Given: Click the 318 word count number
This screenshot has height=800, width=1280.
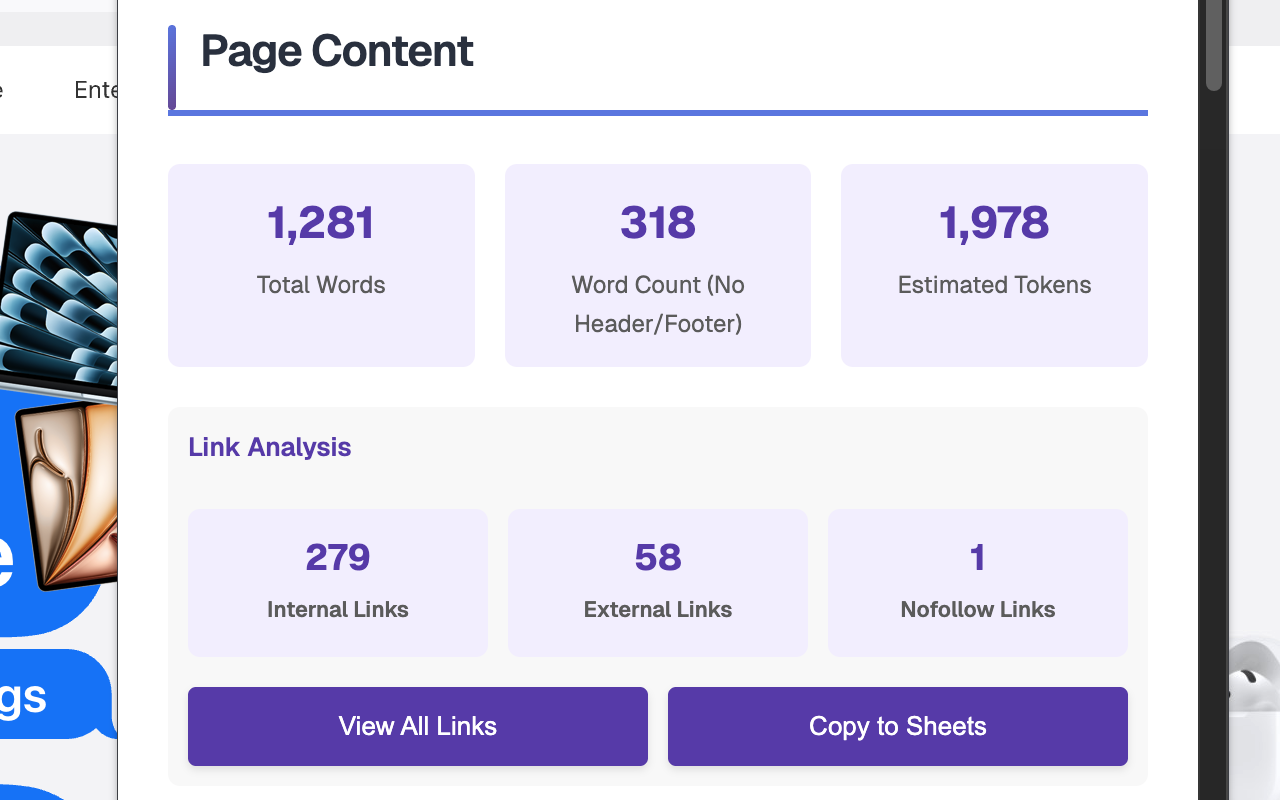Looking at the screenshot, I should point(658,222).
